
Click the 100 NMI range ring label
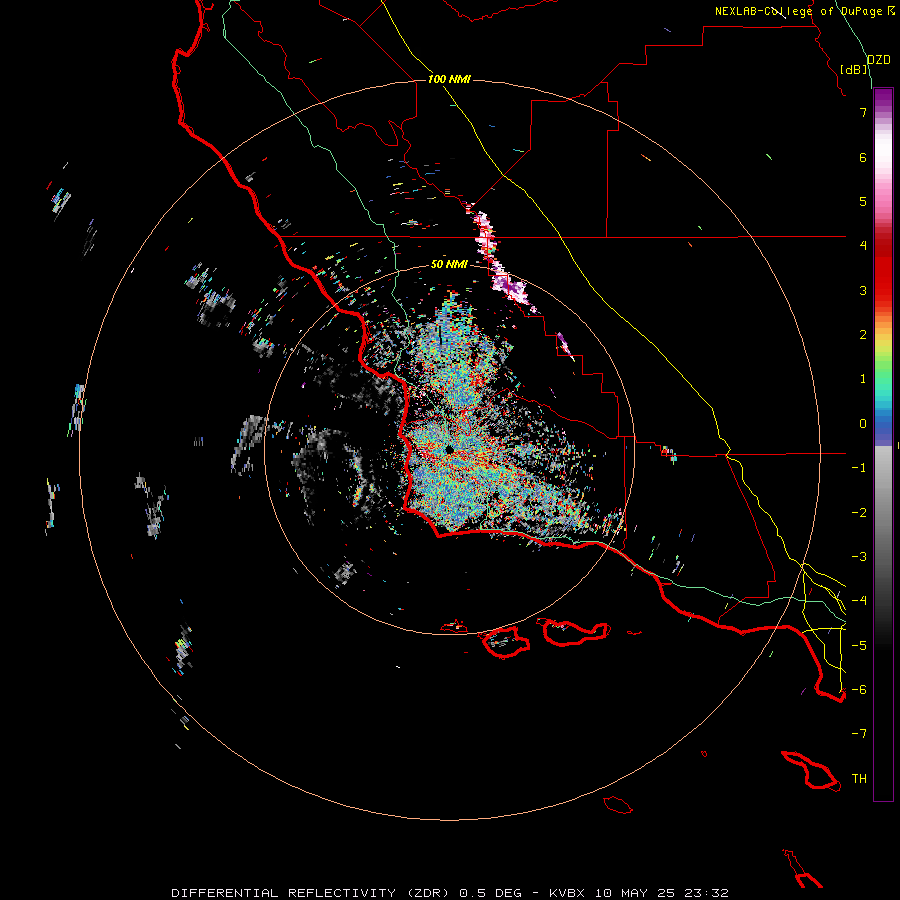point(449,79)
